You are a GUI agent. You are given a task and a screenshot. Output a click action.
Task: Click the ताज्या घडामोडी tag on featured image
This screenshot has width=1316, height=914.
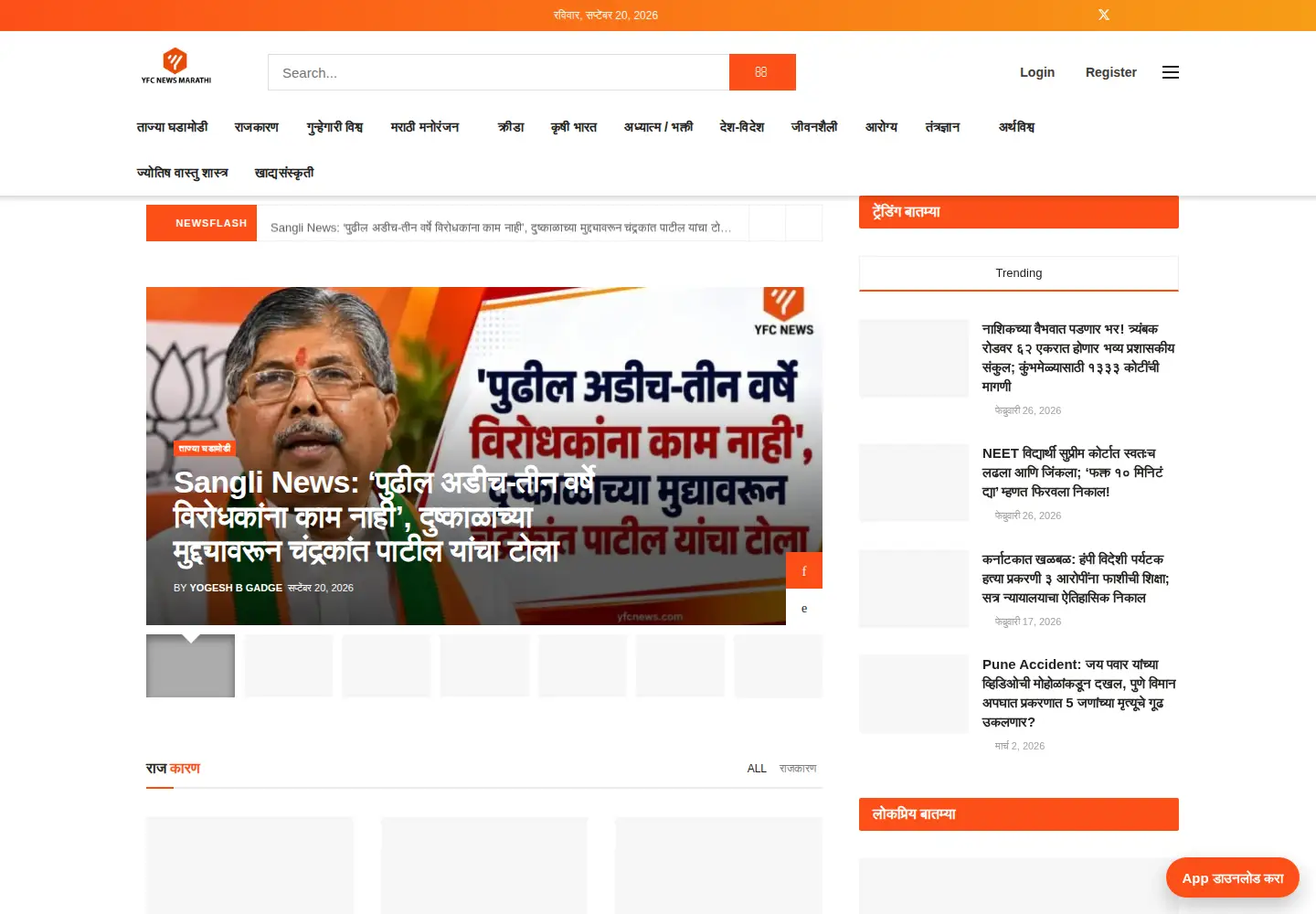coord(205,448)
